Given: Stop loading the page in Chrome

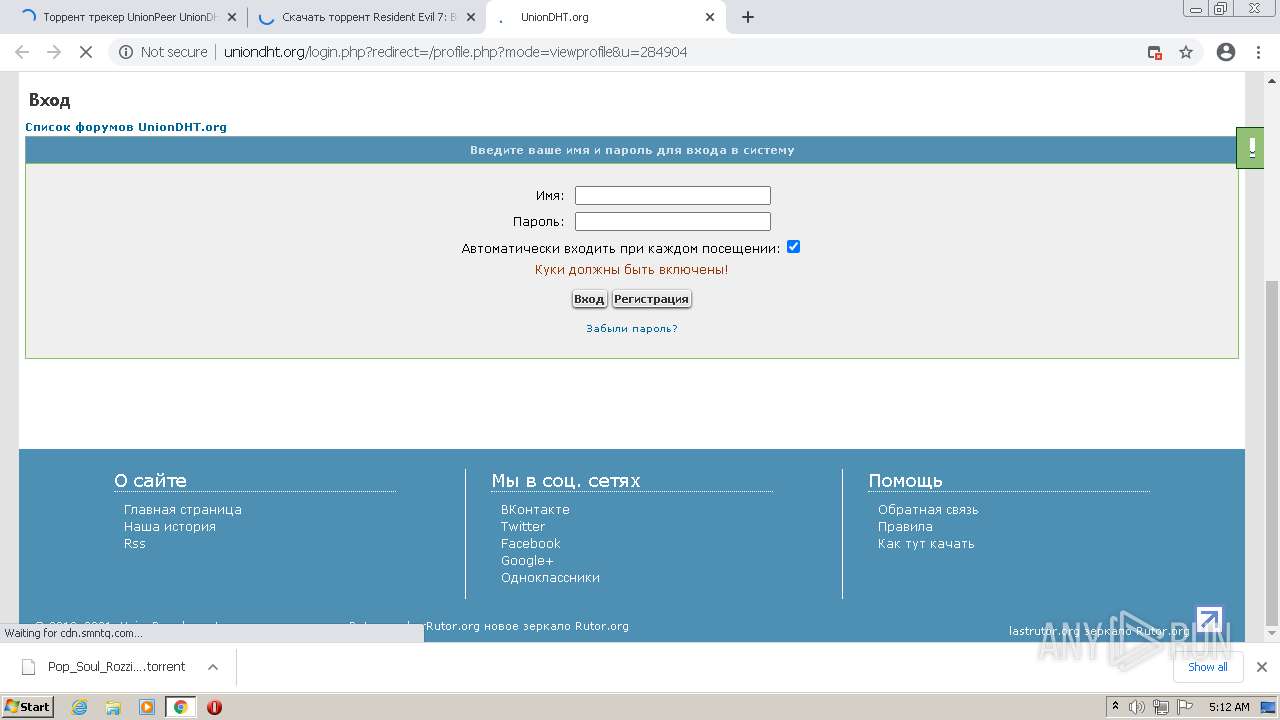Looking at the screenshot, I should coord(86,52).
